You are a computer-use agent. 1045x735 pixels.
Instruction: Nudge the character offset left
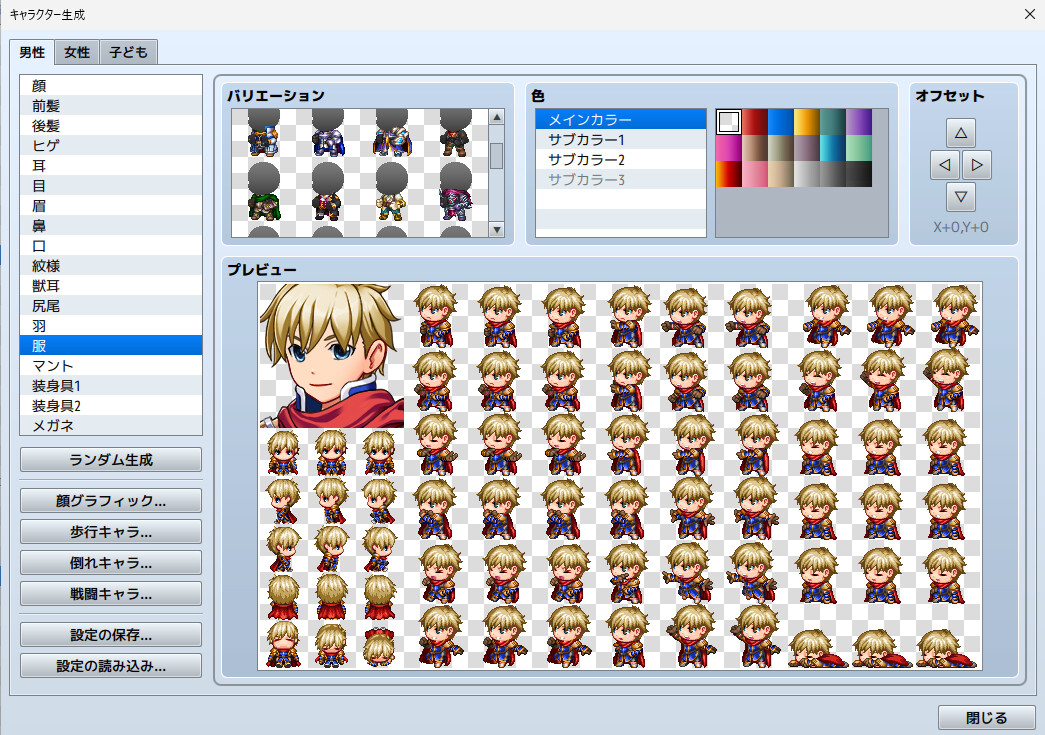(943, 164)
